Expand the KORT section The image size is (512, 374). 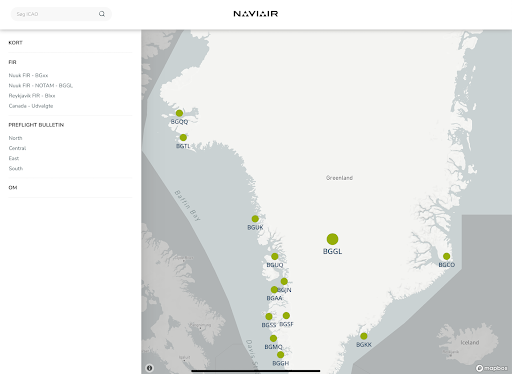coord(15,43)
